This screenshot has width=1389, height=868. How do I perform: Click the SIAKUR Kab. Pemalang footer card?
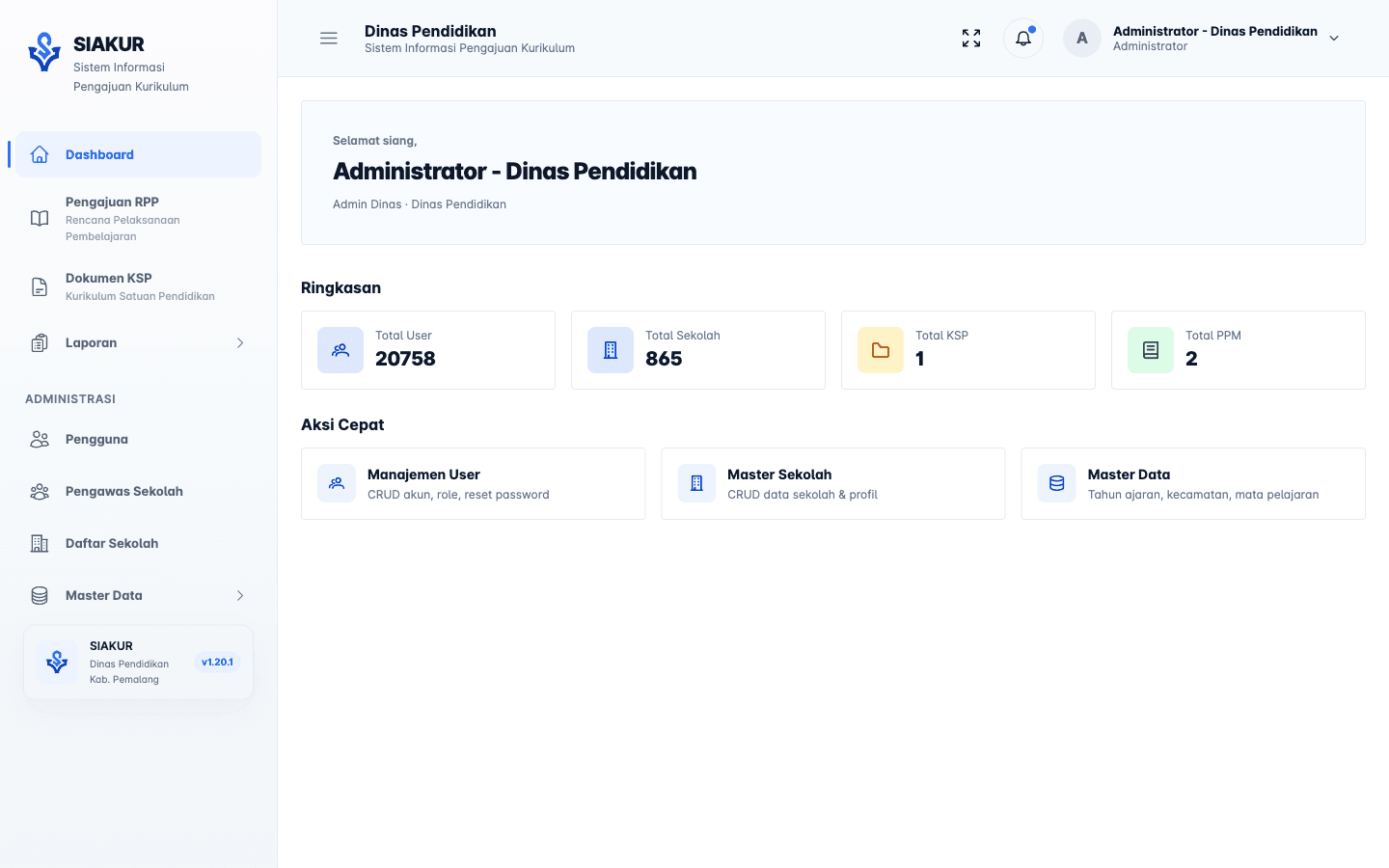(x=138, y=663)
